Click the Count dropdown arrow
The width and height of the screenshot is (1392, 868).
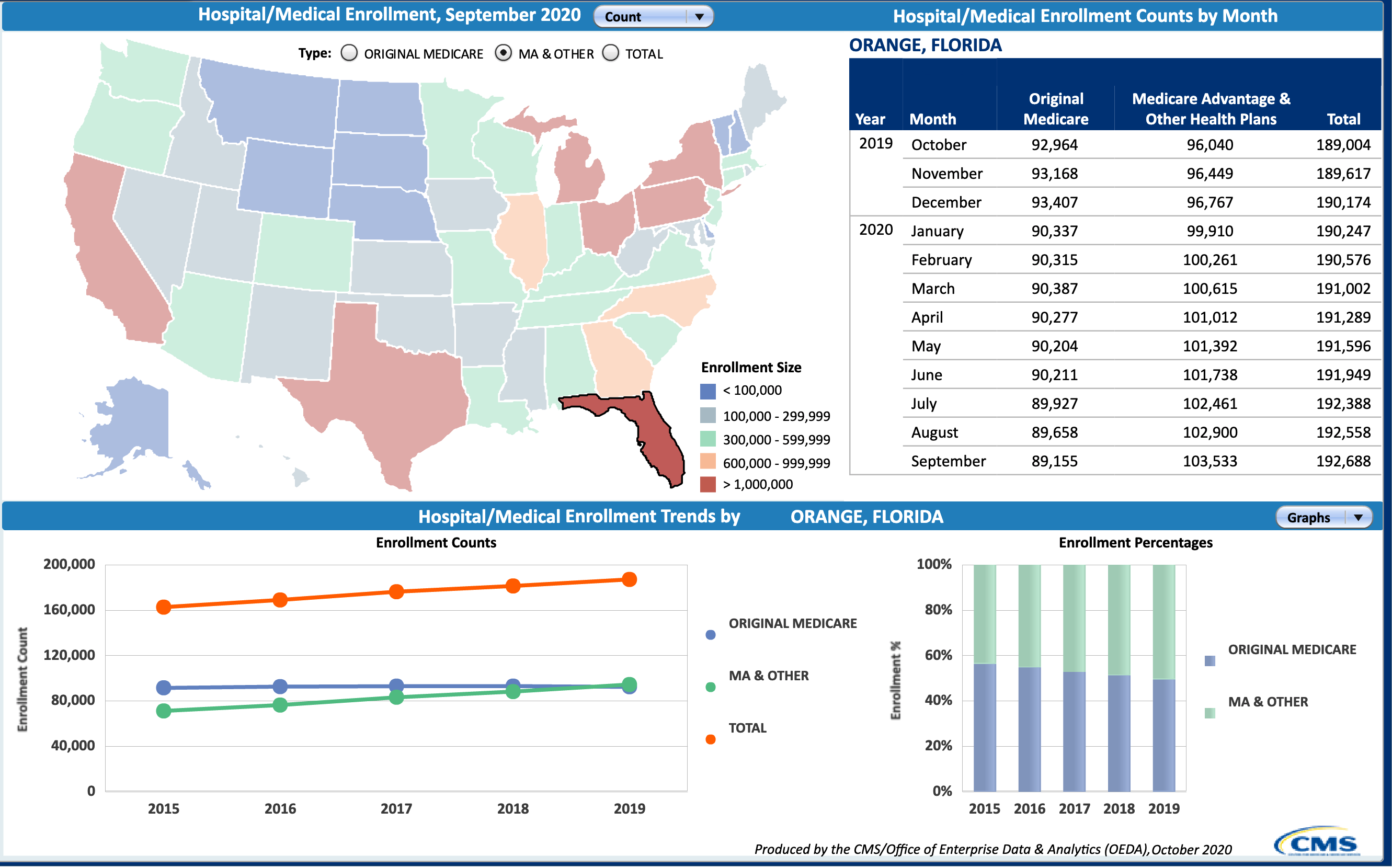pos(699,17)
